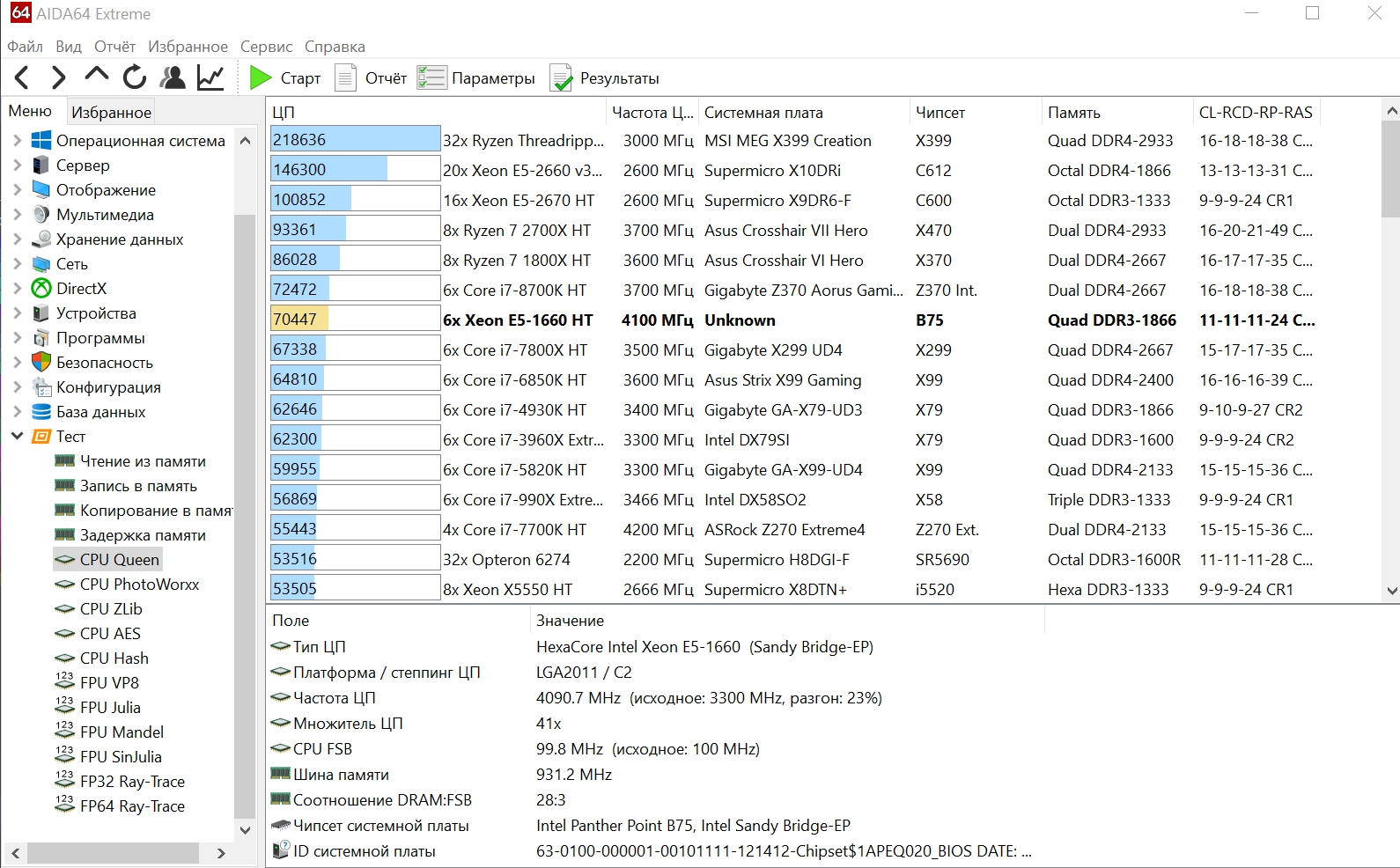Click the speaker icon beside Мультимедиа
This screenshot has height=868, width=1400.
click(x=41, y=215)
